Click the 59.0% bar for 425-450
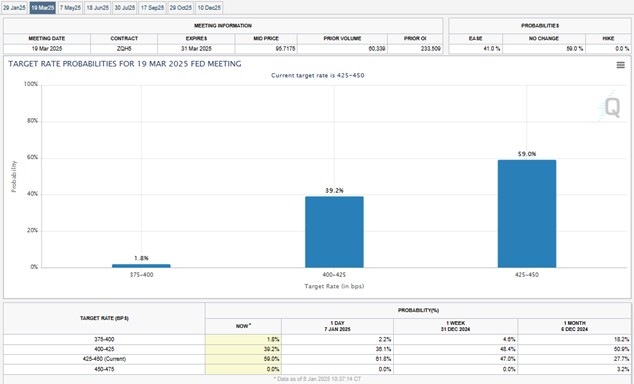 click(527, 213)
